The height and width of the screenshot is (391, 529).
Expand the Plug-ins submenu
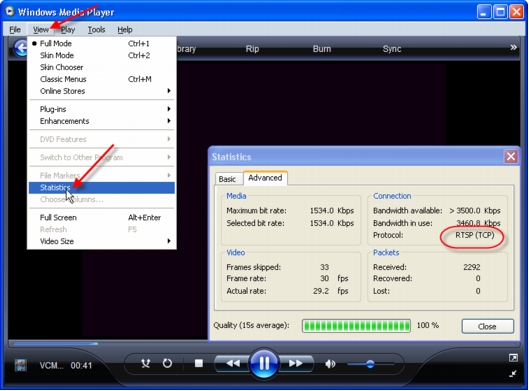(x=102, y=109)
